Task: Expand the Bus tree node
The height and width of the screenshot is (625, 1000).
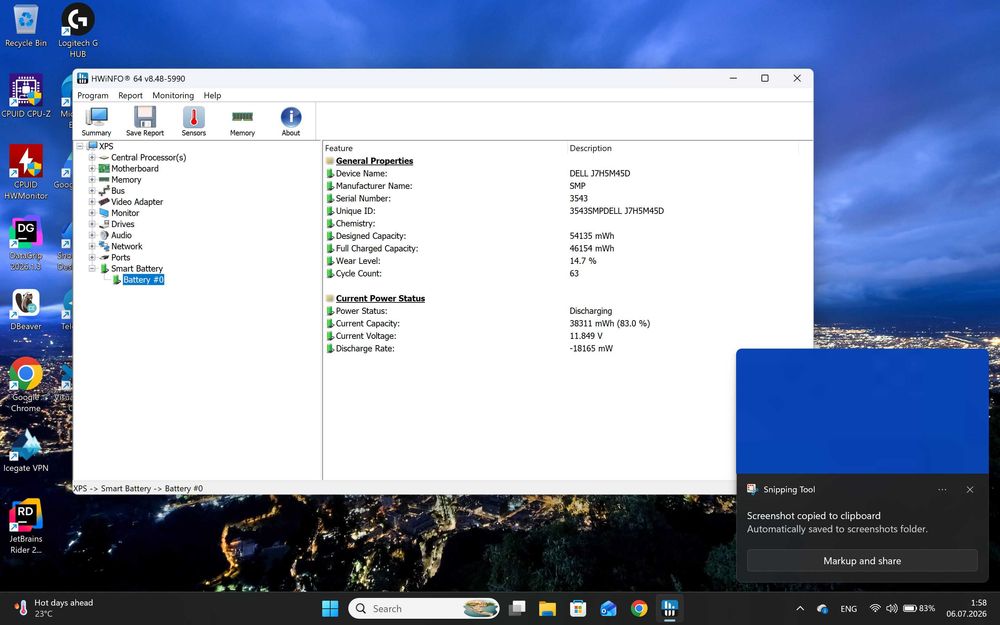Action: (92, 191)
